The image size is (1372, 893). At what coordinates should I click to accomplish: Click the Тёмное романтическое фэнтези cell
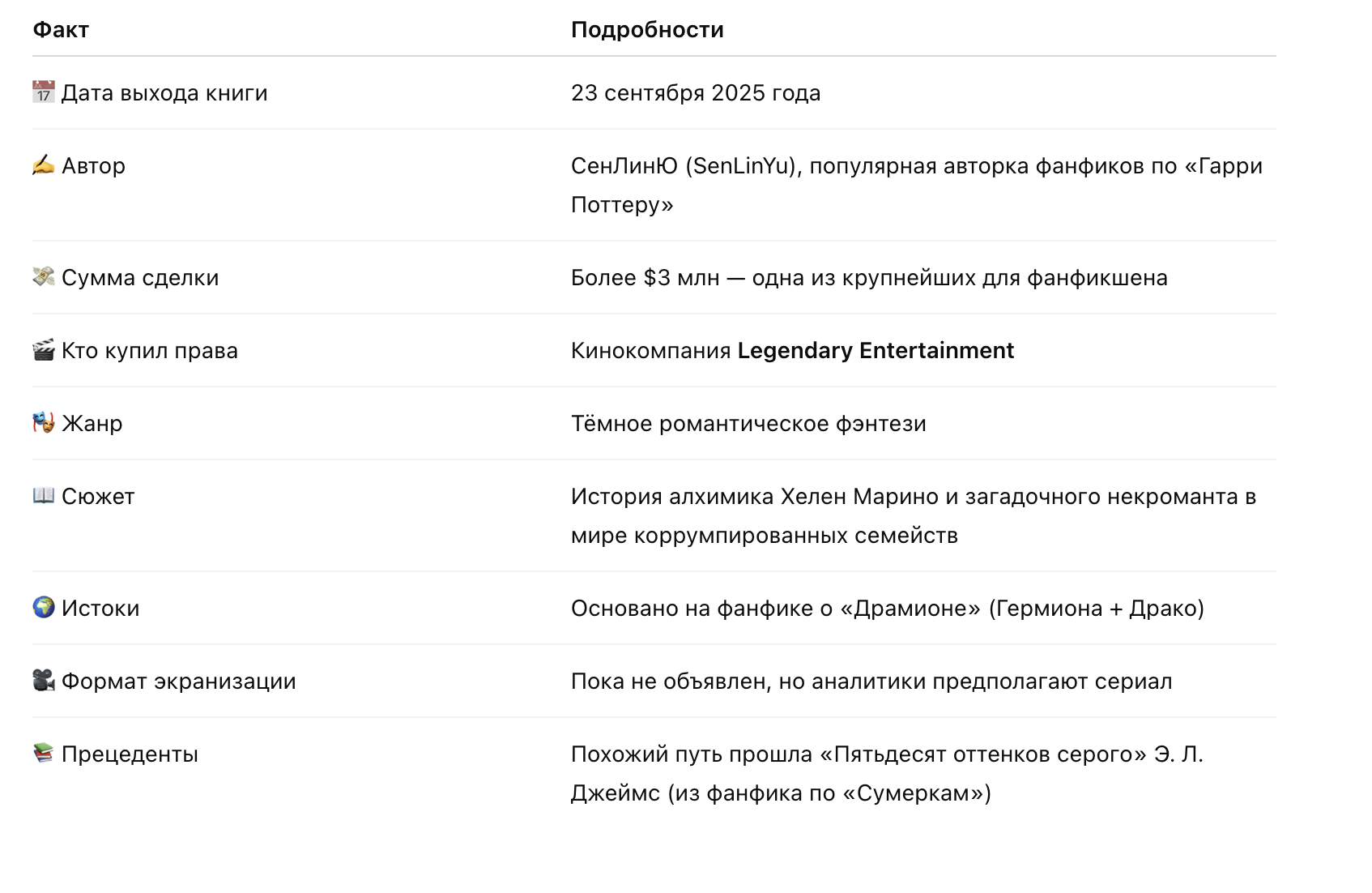tap(748, 424)
